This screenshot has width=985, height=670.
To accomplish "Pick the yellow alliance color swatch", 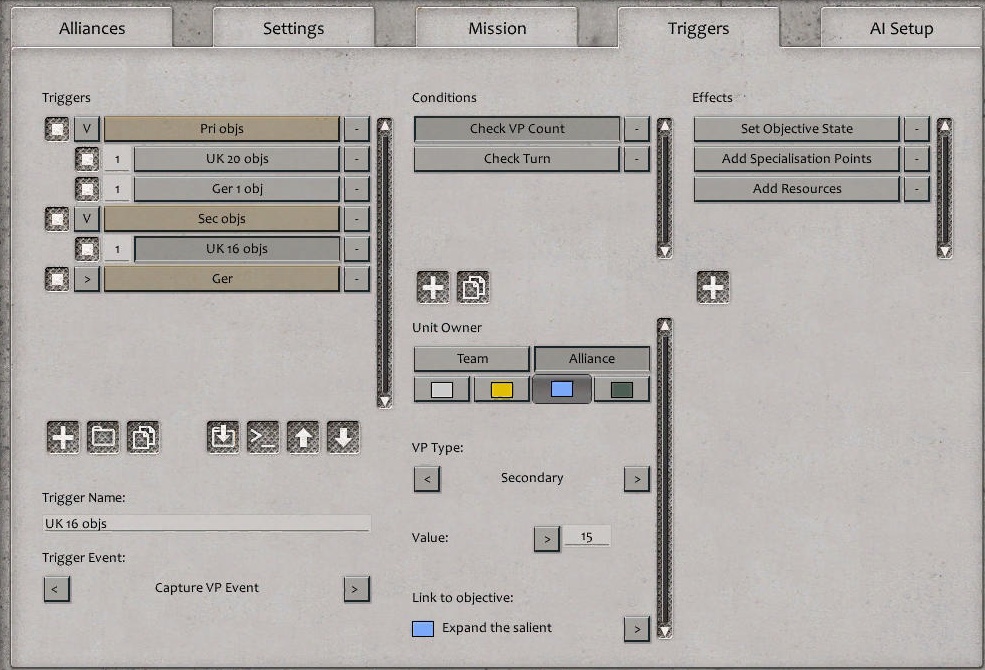I will point(501,388).
